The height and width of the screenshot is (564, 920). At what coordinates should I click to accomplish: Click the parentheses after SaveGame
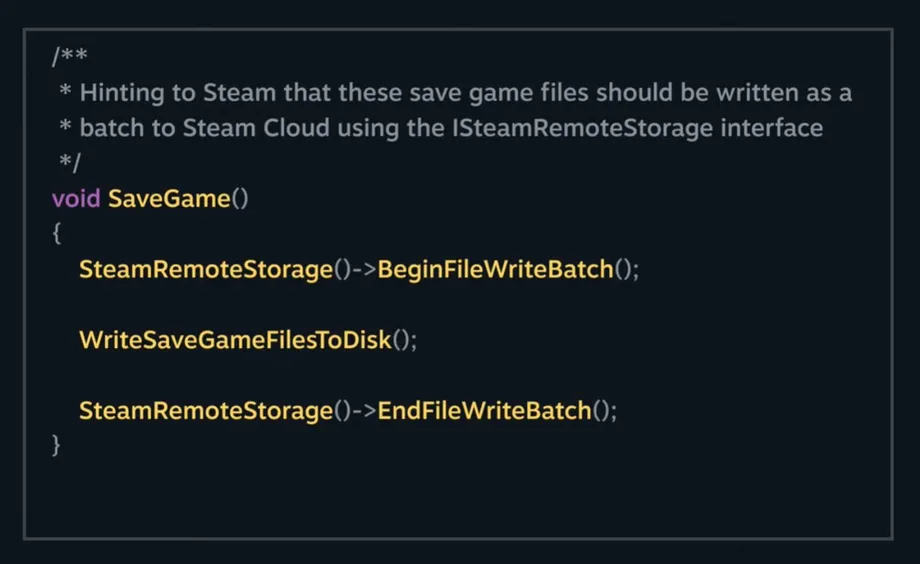(x=240, y=198)
